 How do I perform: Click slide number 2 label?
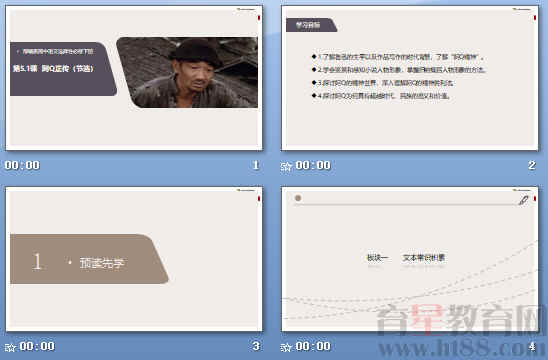coord(532,165)
